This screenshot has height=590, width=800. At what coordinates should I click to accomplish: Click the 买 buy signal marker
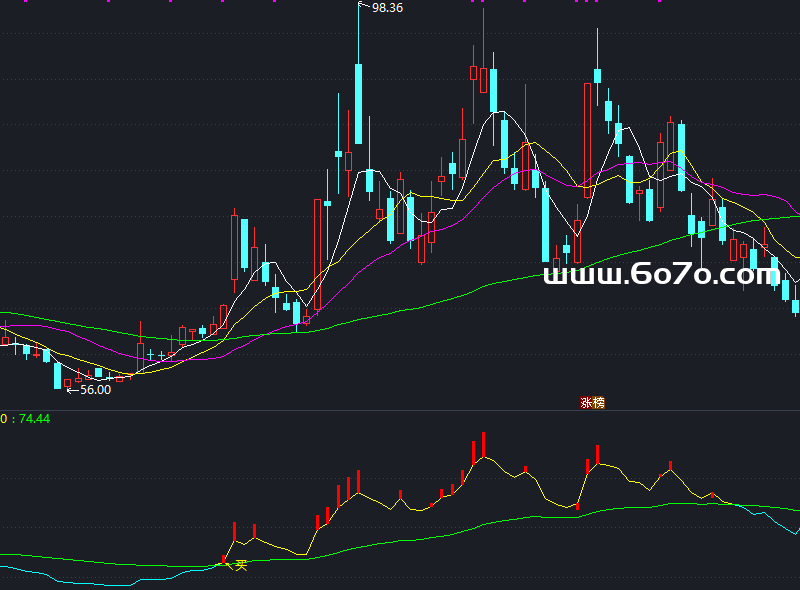(x=241, y=565)
